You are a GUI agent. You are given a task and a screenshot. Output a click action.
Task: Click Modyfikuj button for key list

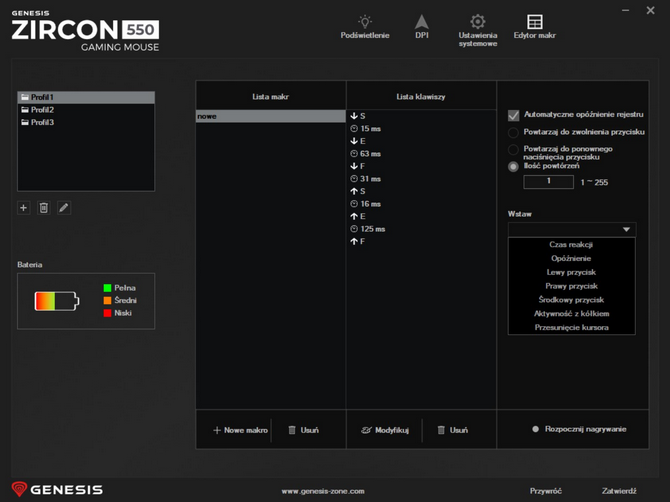[x=385, y=430]
